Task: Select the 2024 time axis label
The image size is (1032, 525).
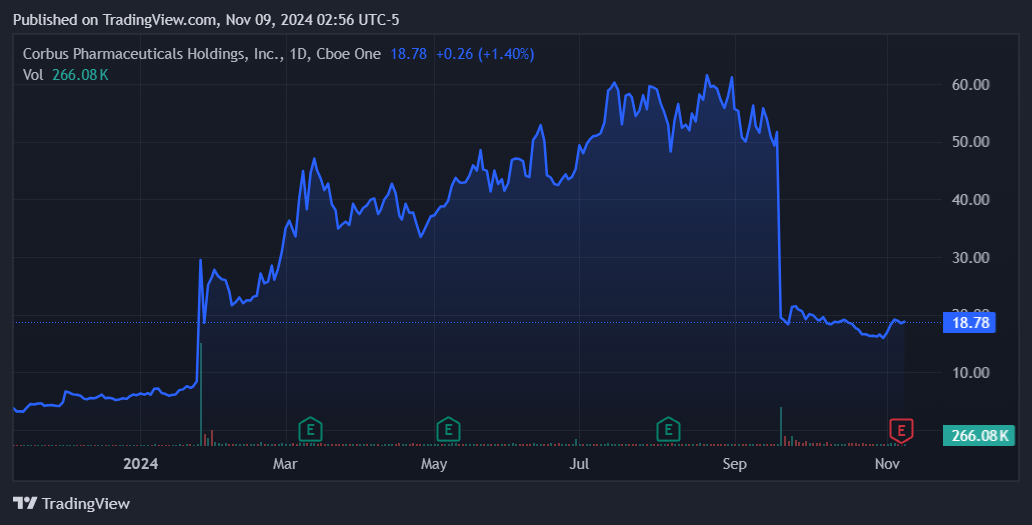Action: 141,464
